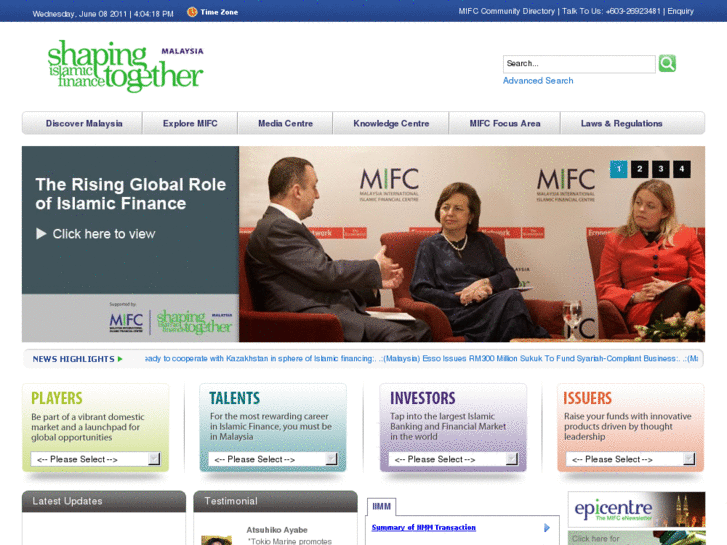Click The Rising Global Role of Islamic Finance heading
This screenshot has width=727, height=545.
coord(130,194)
